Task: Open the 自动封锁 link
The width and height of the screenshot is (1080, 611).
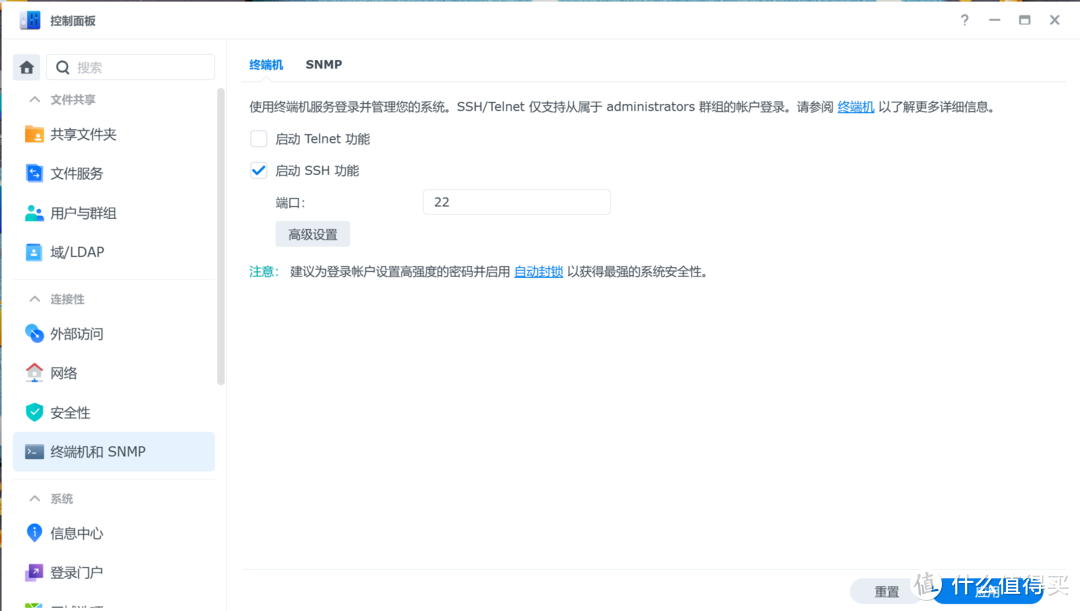Action: (x=538, y=270)
